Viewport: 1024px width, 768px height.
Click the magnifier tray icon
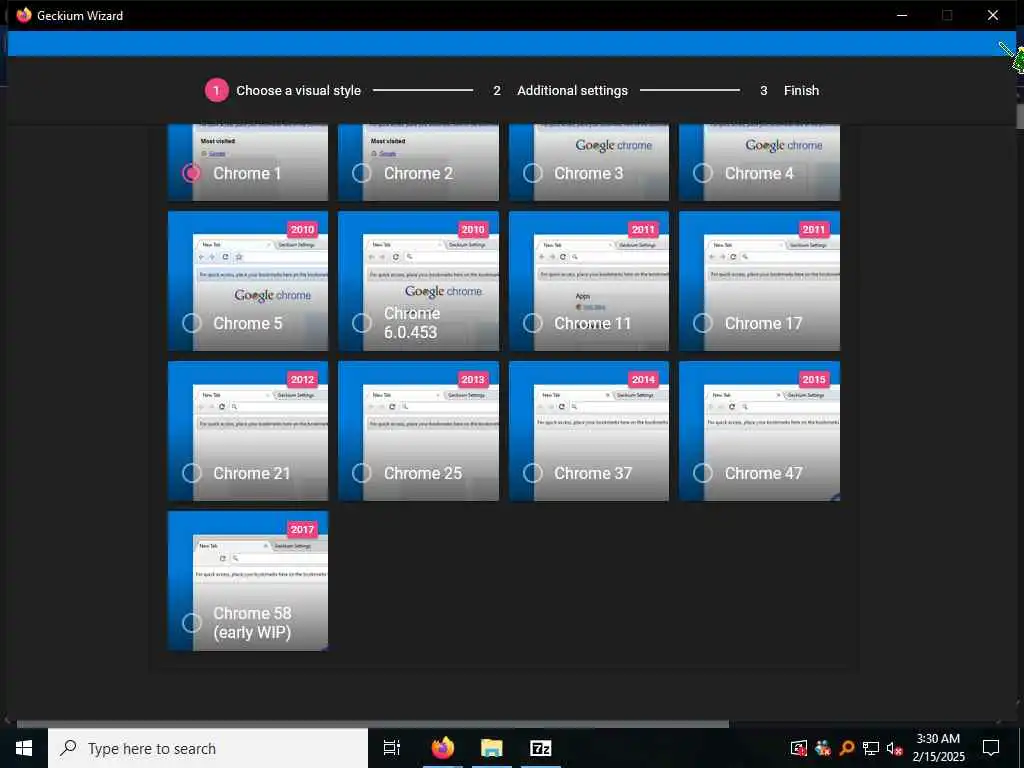[847, 748]
